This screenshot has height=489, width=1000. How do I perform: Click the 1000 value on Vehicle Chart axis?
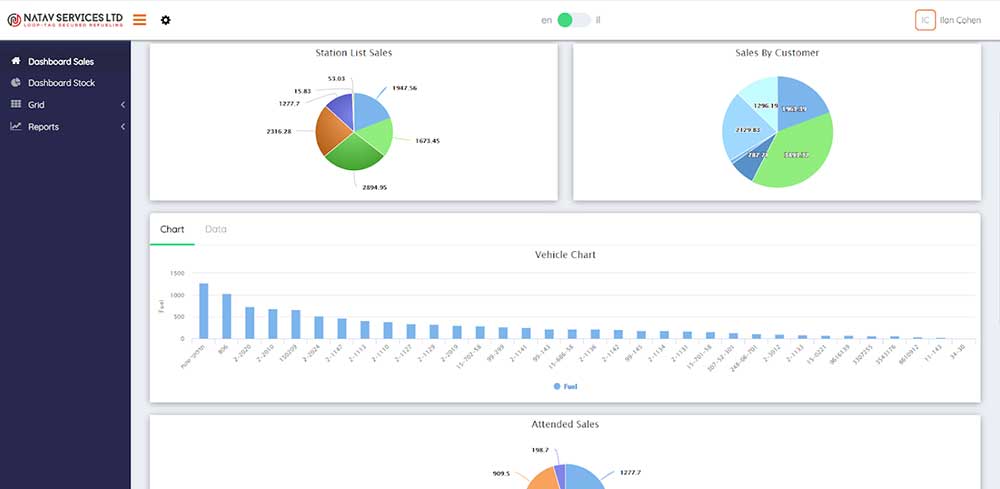[x=177, y=295]
